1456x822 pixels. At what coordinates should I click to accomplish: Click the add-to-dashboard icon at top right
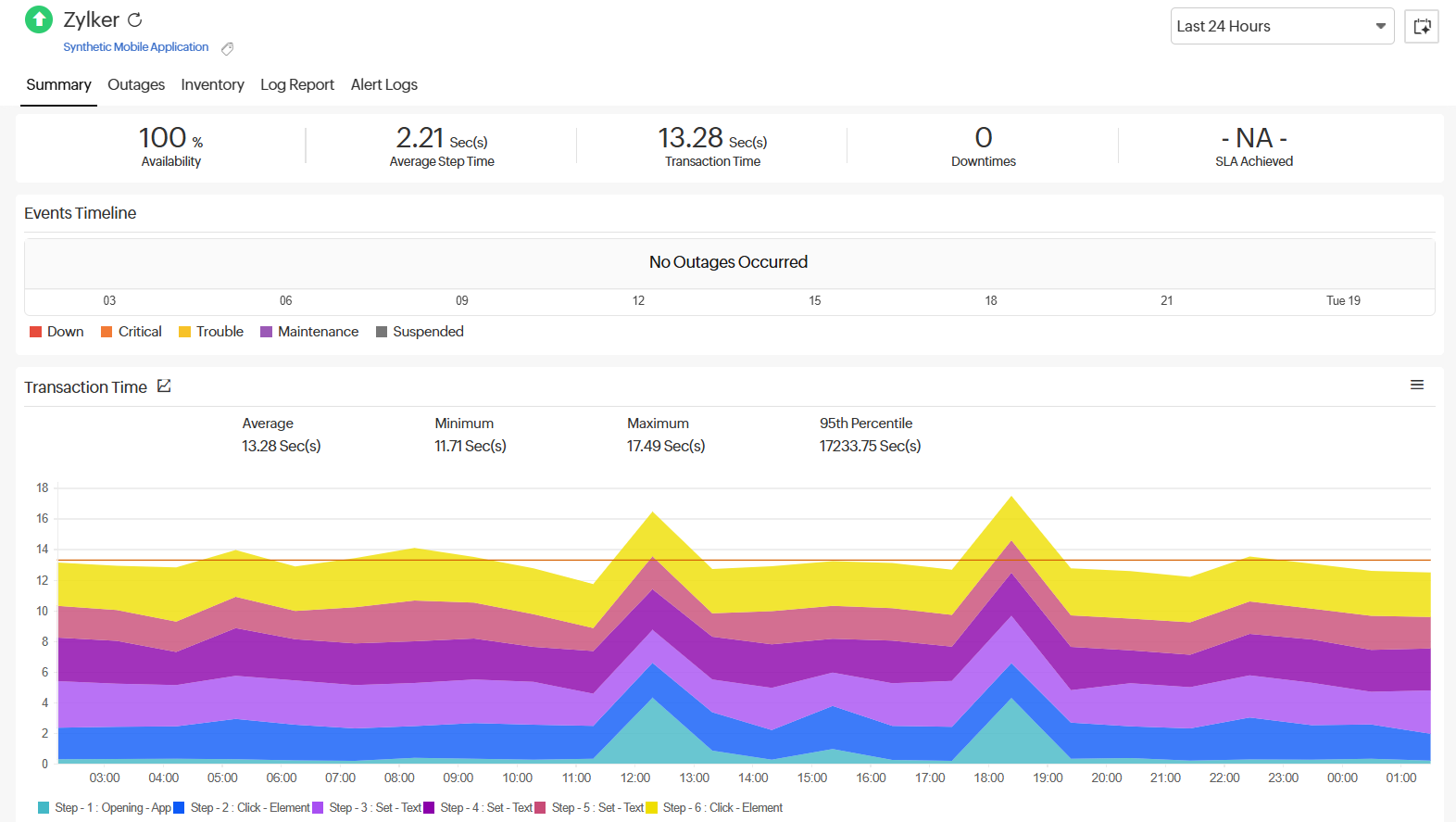(x=1421, y=26)
